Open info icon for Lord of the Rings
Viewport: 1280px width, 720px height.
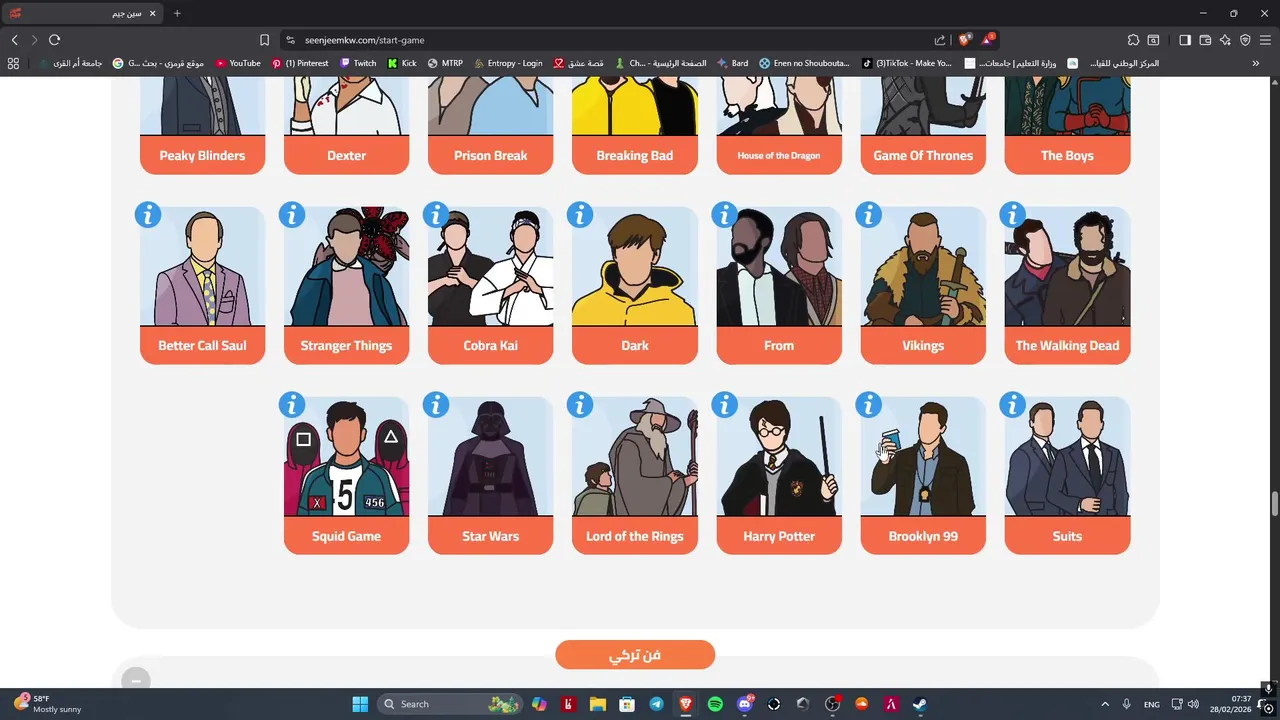click(x=579, y=405)
